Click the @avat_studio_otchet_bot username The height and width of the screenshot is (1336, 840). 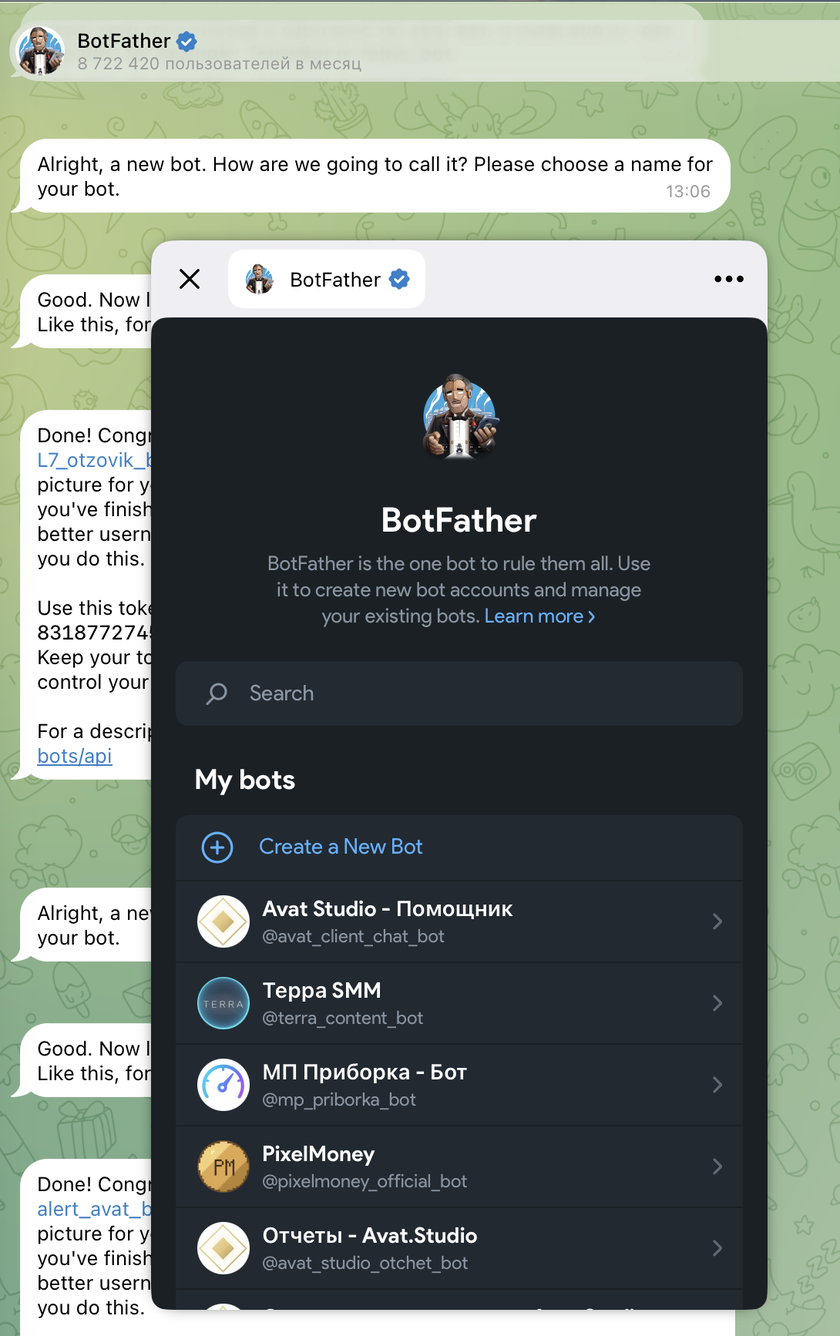[365, 1263]
